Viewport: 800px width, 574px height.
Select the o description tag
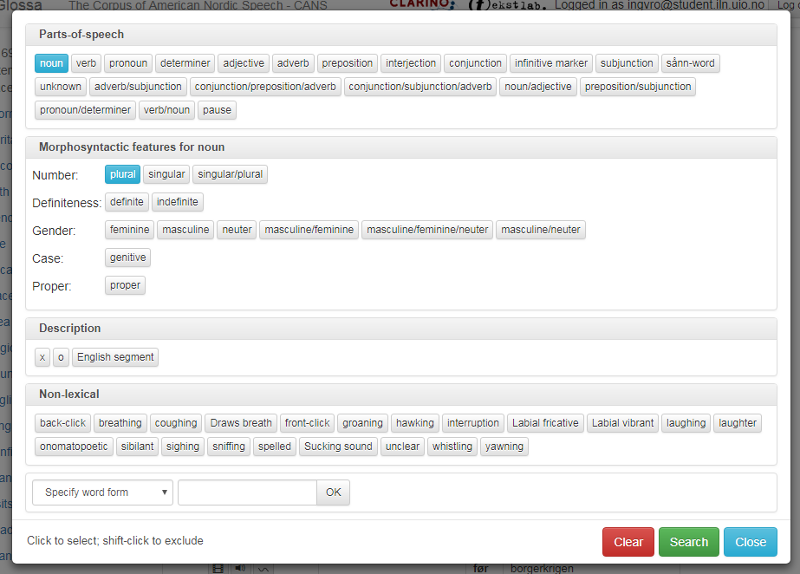61,357
